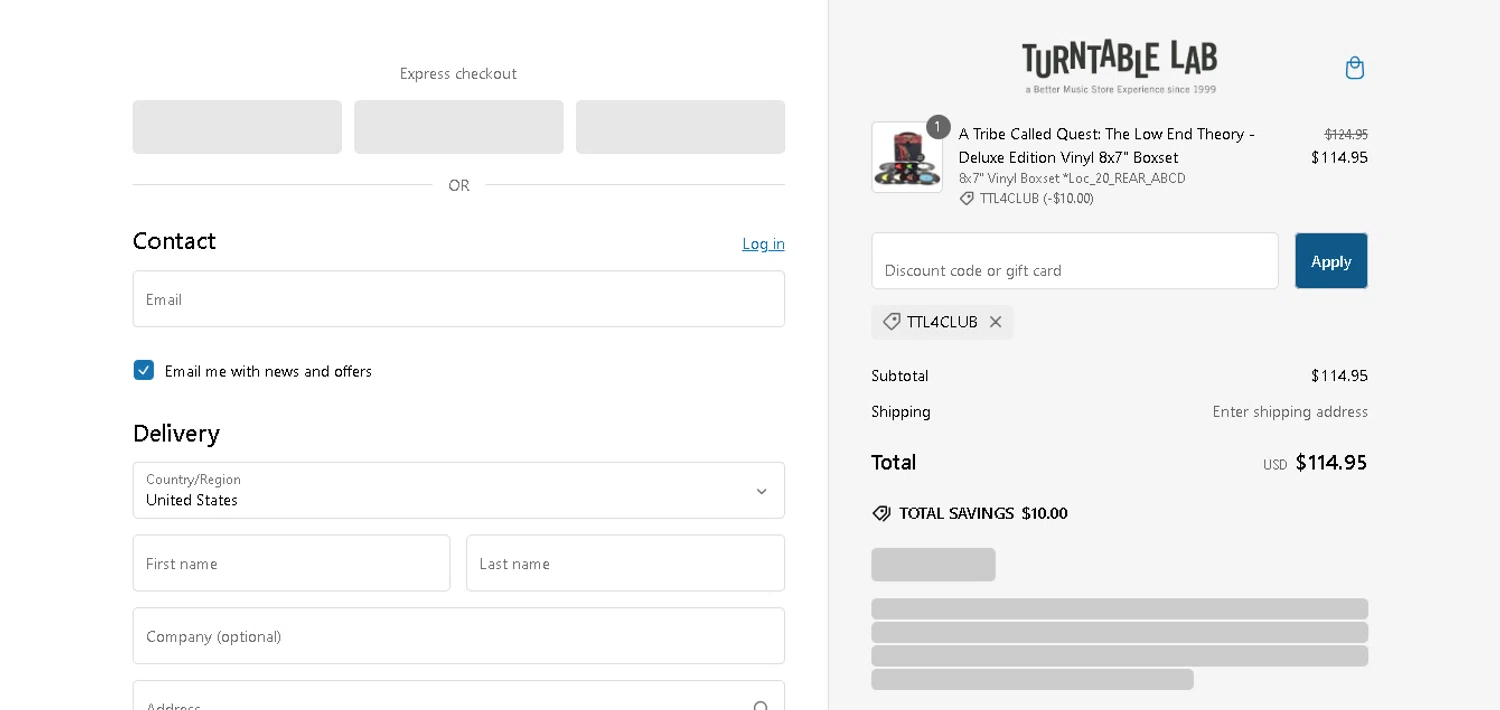Click the first express checkout button
Viewport: 1500px width, 710px height.
[237, 127]
